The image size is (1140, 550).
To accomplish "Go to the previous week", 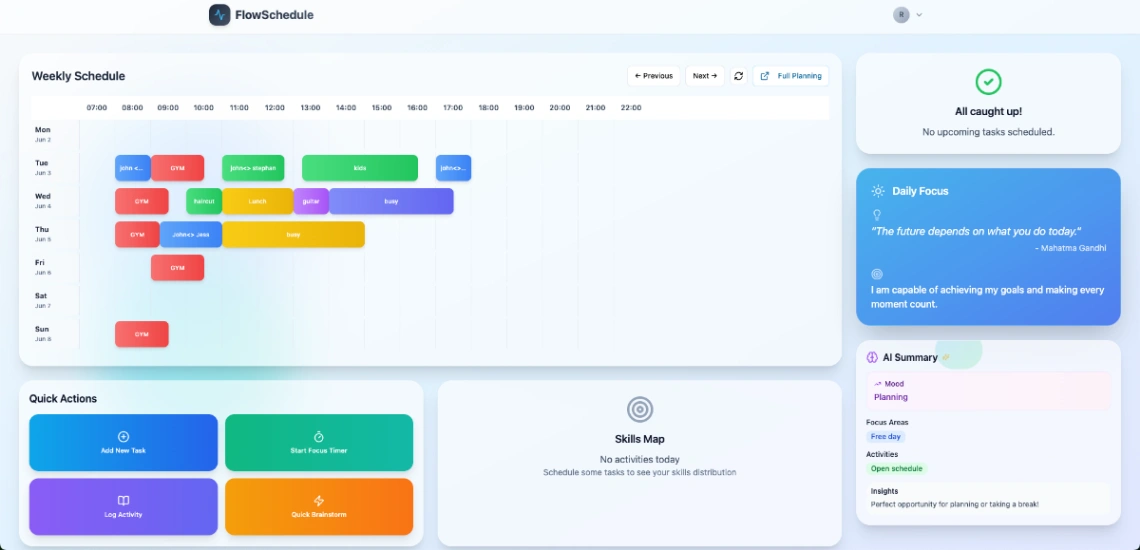I will coord(654,76).
